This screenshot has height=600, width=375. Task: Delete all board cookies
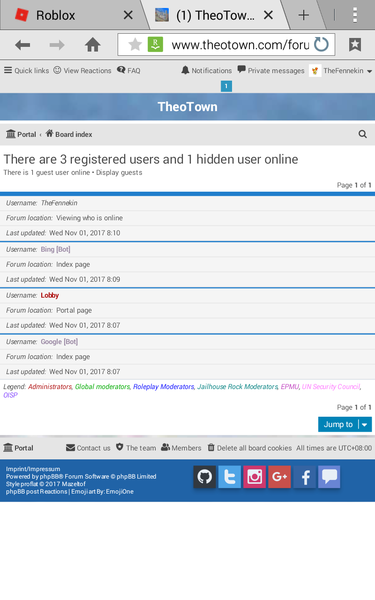249,448
